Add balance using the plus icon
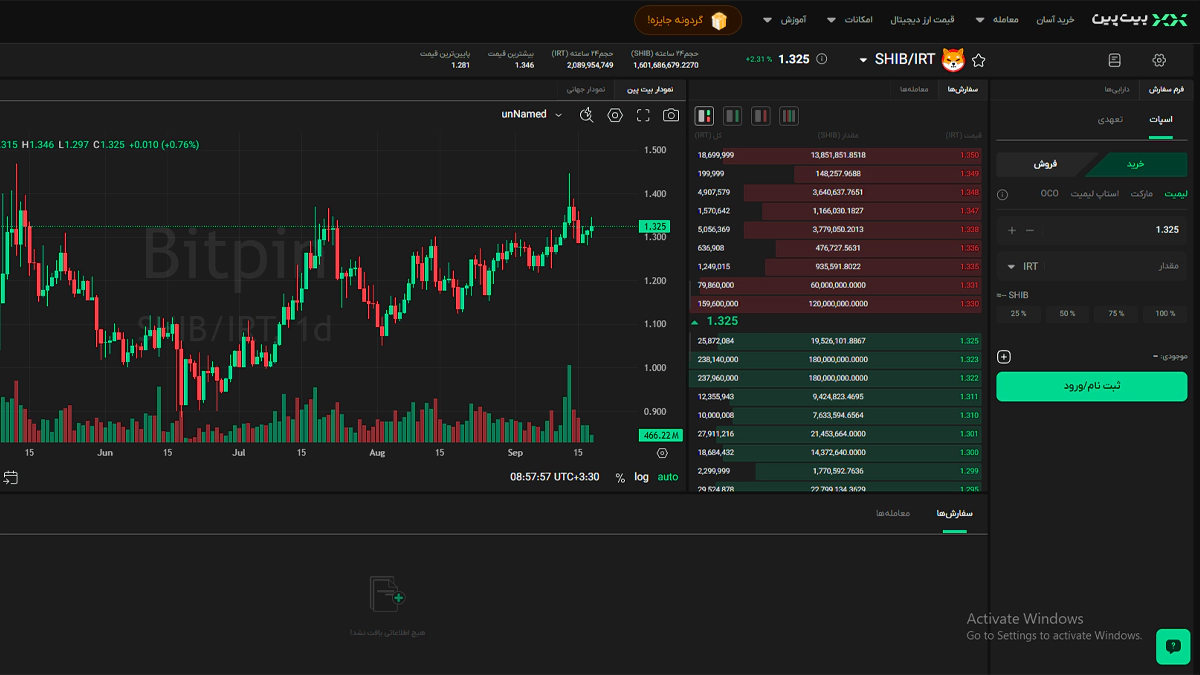 tap(1004, 357)
